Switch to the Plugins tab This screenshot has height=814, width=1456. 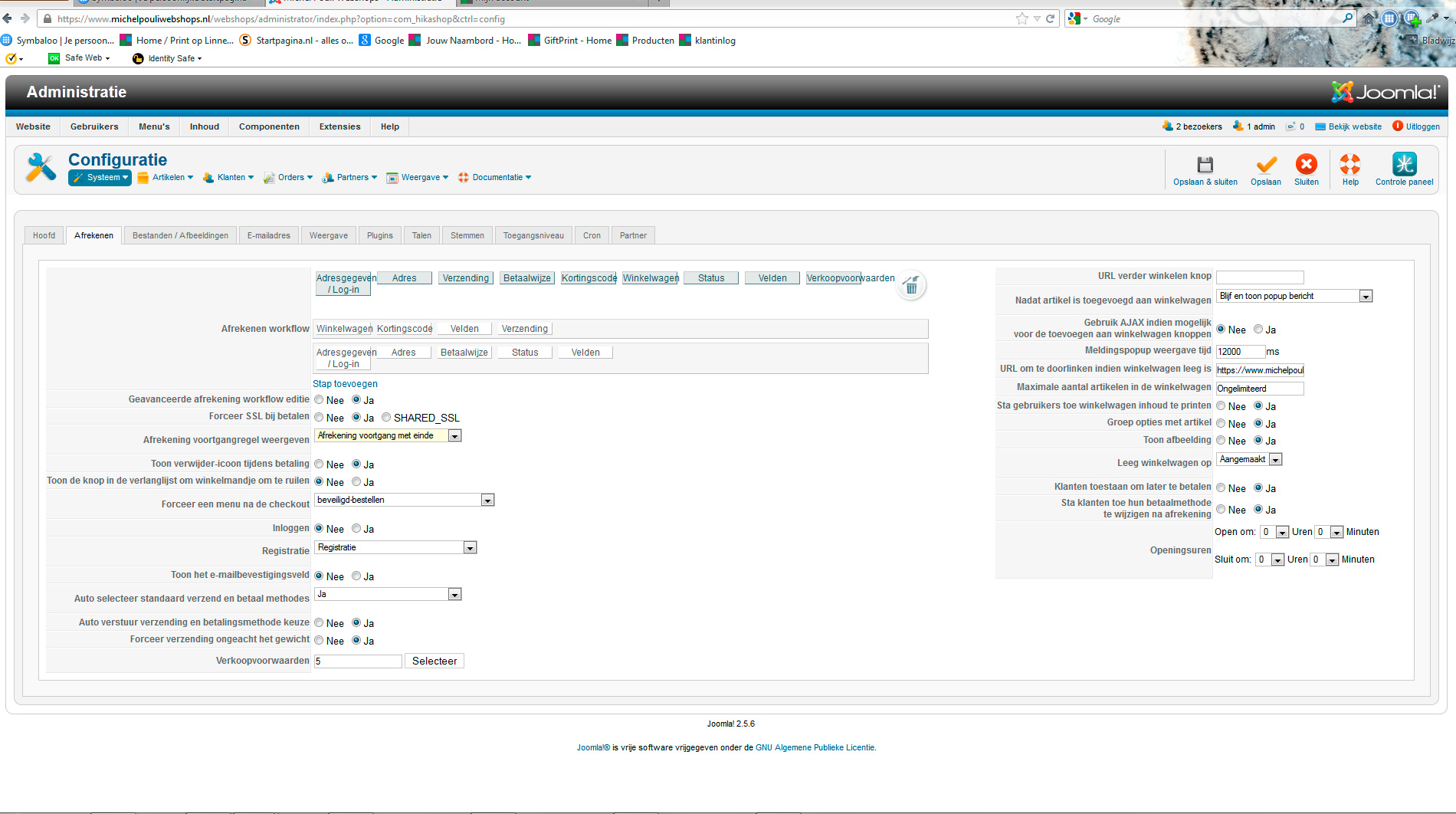pyautogui.click(x=380, y=235)
